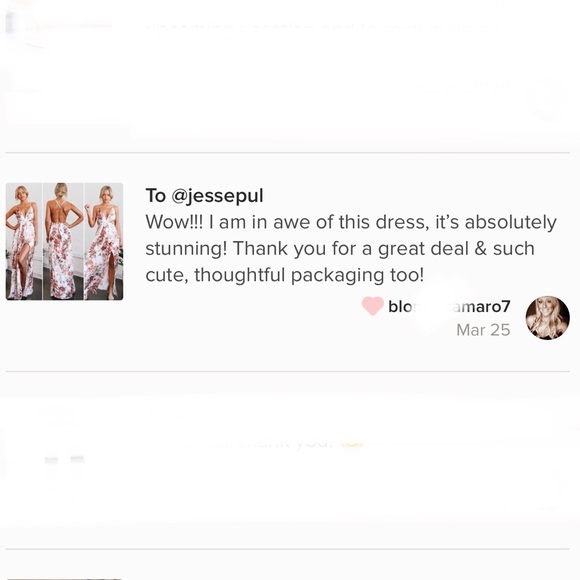This screenshot has height=580, width=580.
Task: Open the right side-slit floral dress photo
Action: [104, 241]
